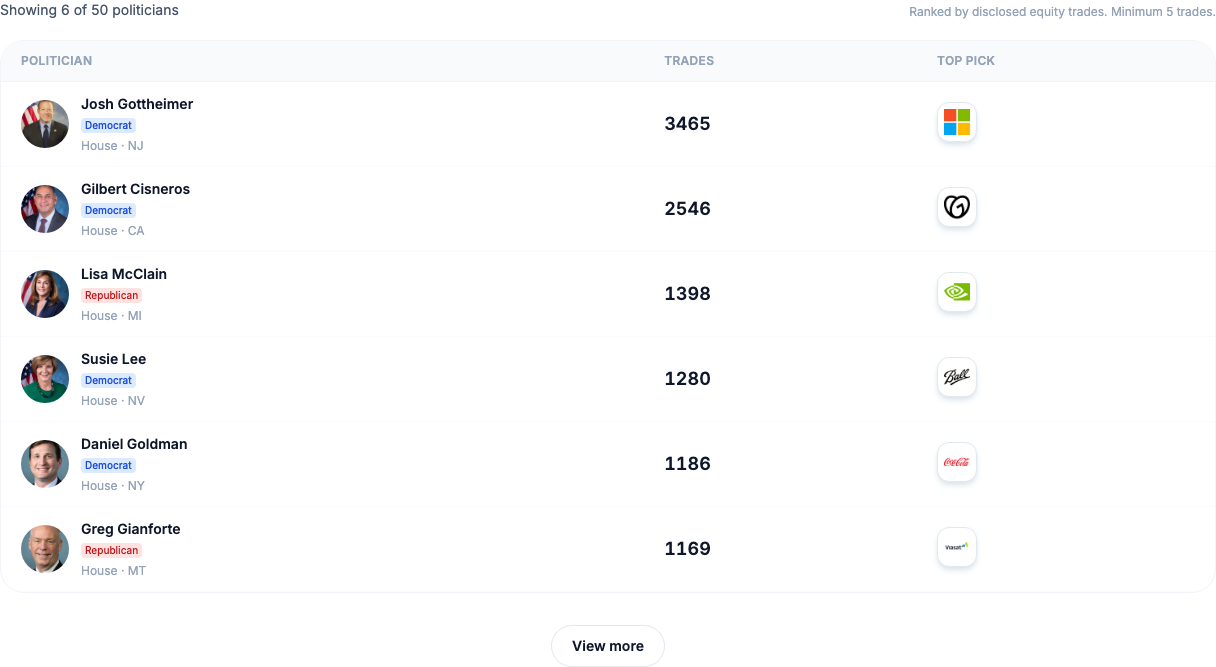Open Susie Lee's profile picture
The height and width of the screenshot is (667, 1216).
(45, 379)
